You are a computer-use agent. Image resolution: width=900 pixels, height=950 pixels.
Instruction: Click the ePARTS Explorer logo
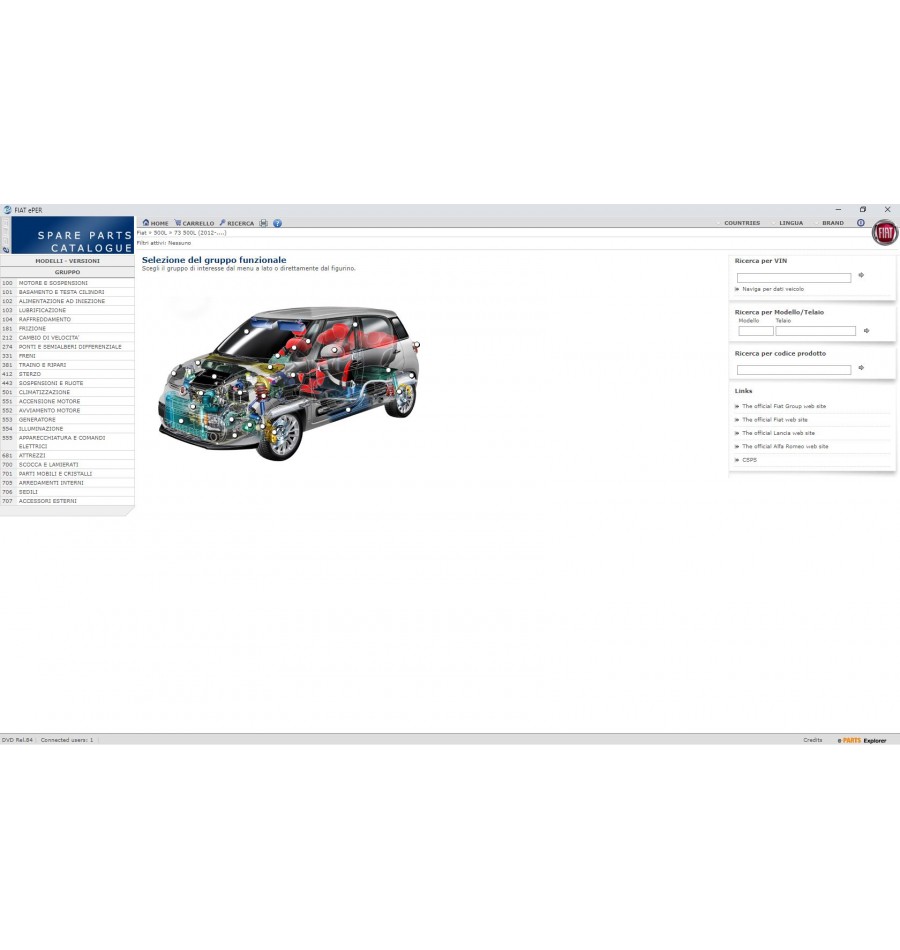[862, 740]
